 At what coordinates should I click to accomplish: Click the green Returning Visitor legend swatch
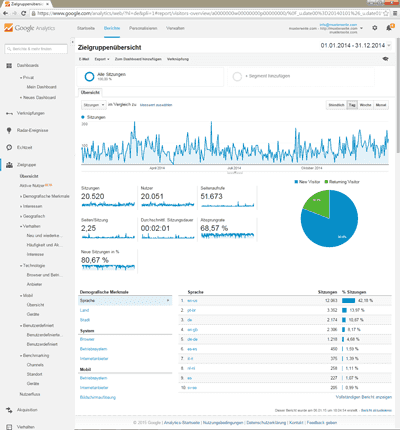pos(326,182)
